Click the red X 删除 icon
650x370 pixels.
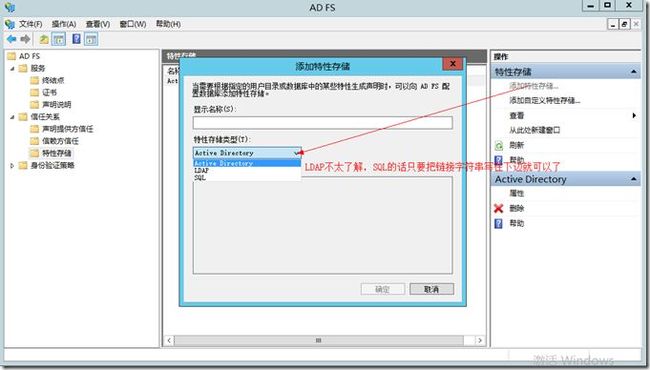pos(499,208)
